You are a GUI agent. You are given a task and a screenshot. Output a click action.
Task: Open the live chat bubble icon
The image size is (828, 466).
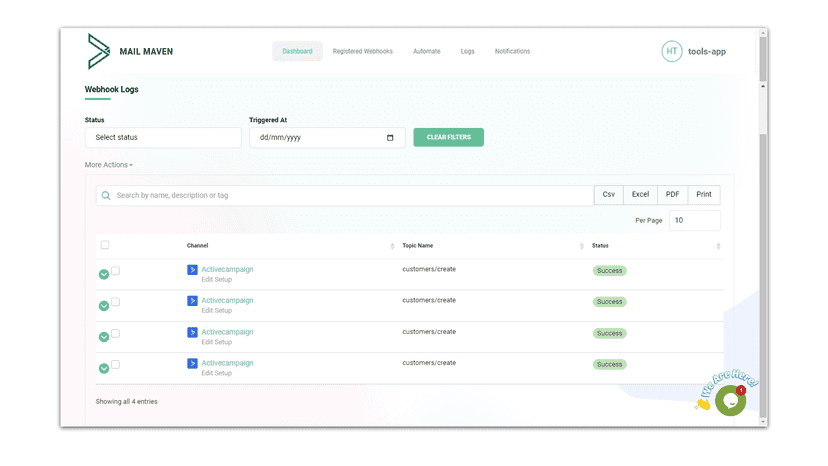click(731, 400)
